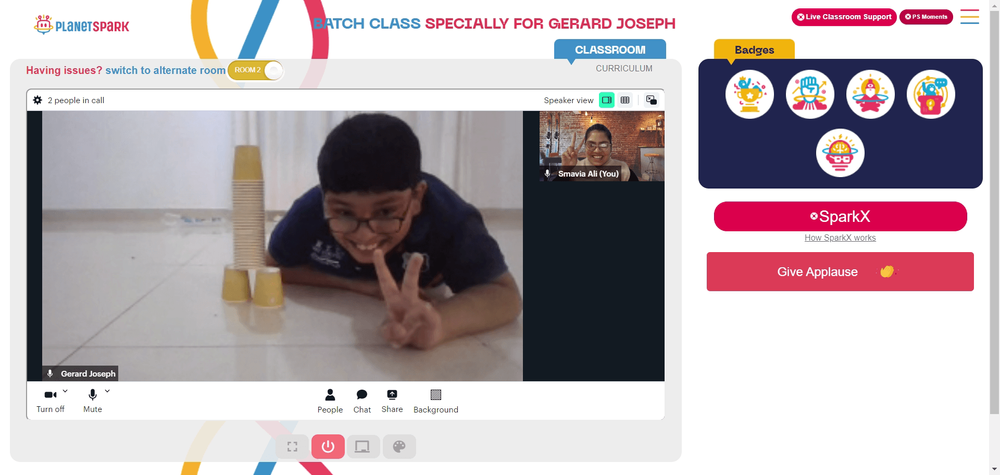Click the SparkX button

pyautogui.click(x=840, y=216)
